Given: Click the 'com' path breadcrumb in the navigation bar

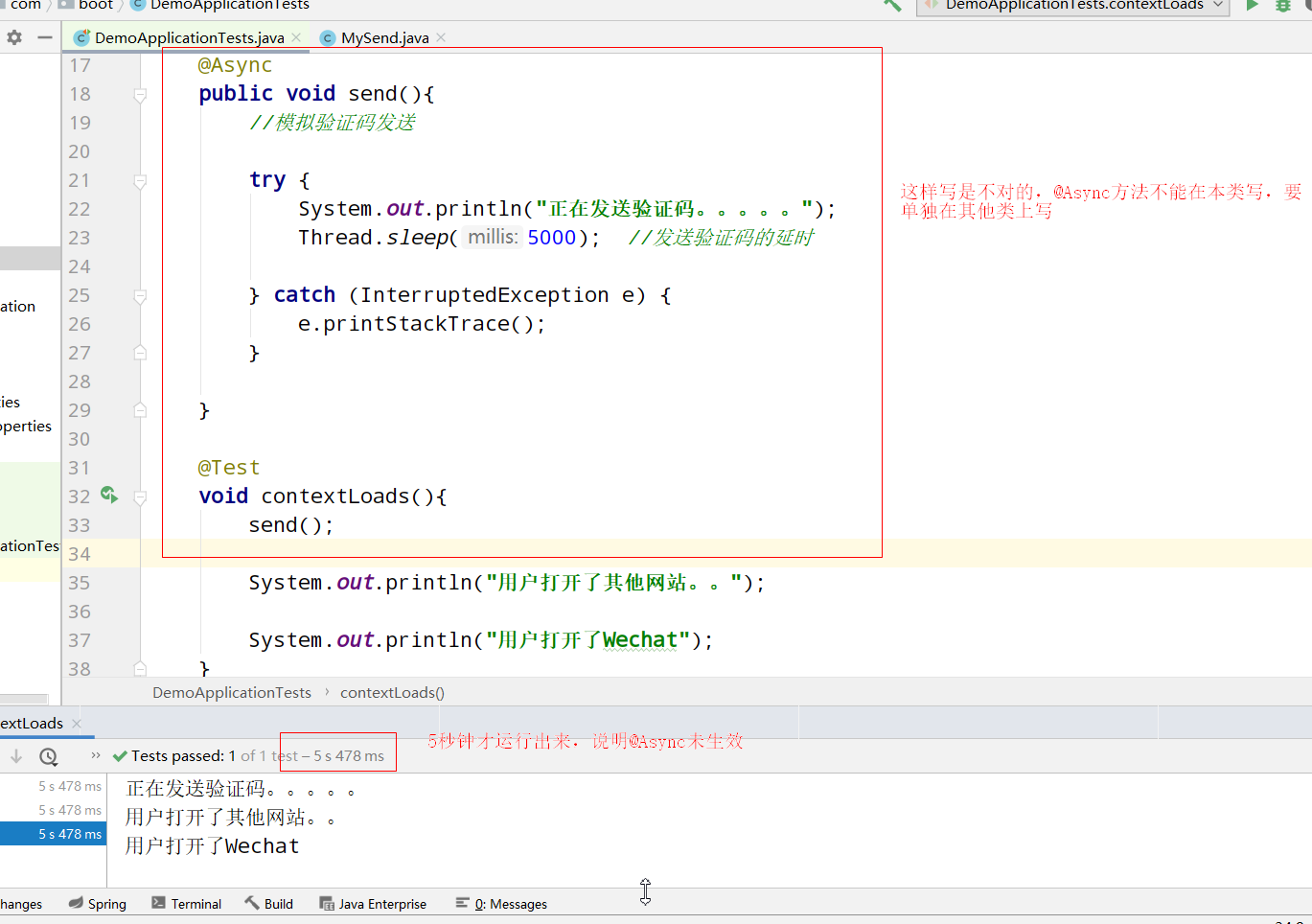Looking at the screenshot, I should tap(25, 5).
